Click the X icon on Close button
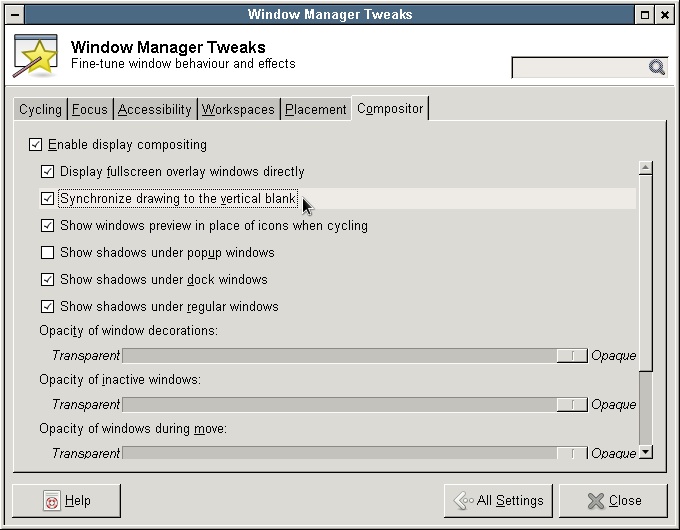Viewport: 680px width, 530px height. (596, 501)
